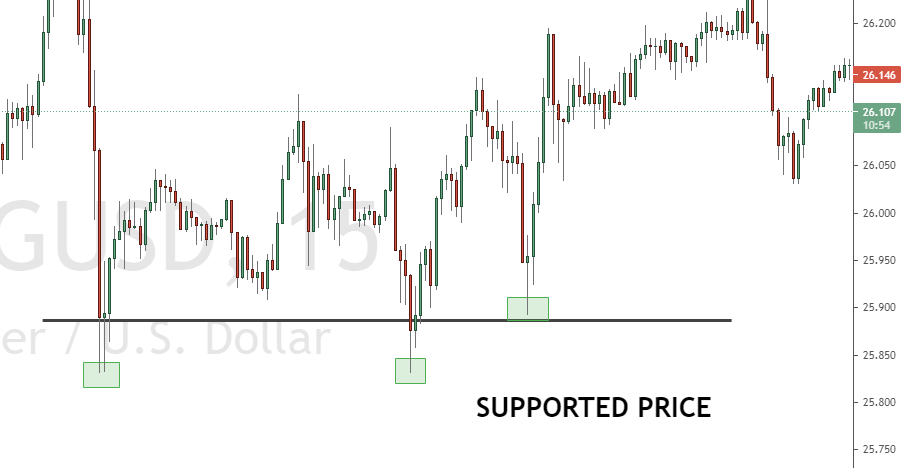Select the leftmost green rectangle below support line
The width and height of the screenshot is (903, 468).
point(101,375)
